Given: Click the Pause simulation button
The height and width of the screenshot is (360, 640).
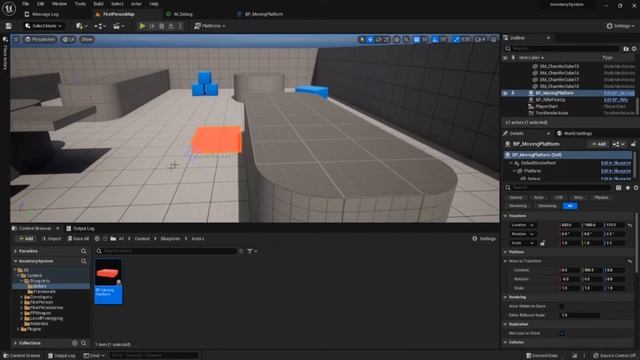Looking at the screenshot, I should (152, 26).
